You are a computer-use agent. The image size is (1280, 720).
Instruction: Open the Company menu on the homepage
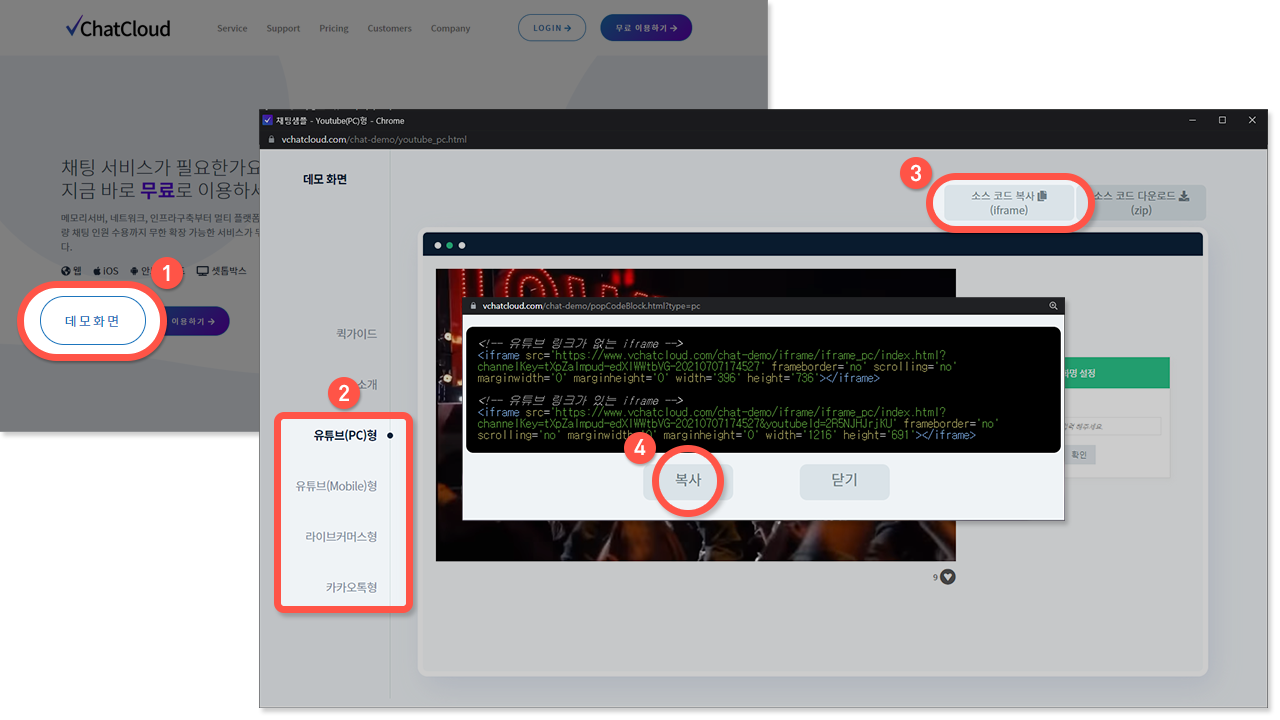pyautogui.click(x=450, y=28)
